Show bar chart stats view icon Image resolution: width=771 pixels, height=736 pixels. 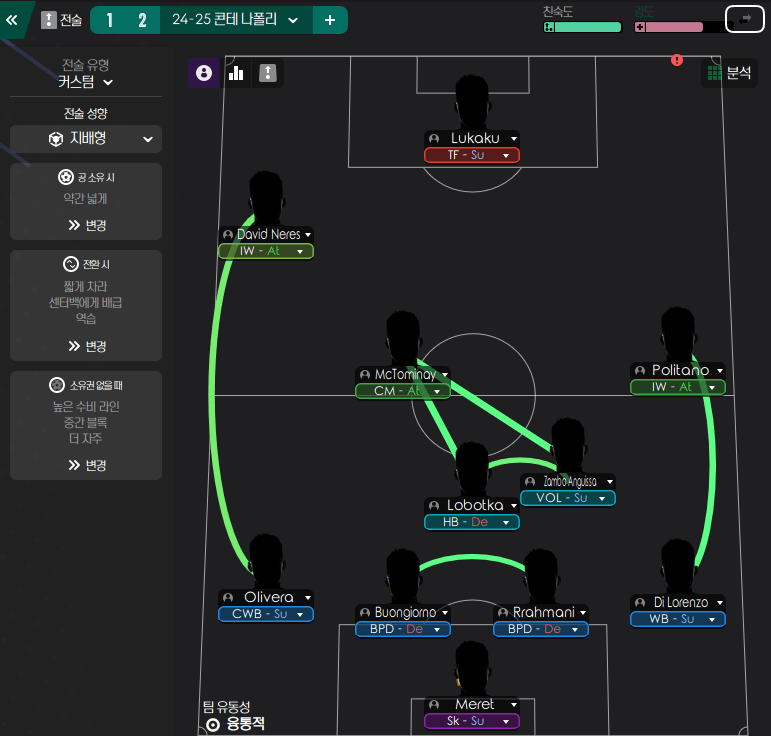pos(236,73)
